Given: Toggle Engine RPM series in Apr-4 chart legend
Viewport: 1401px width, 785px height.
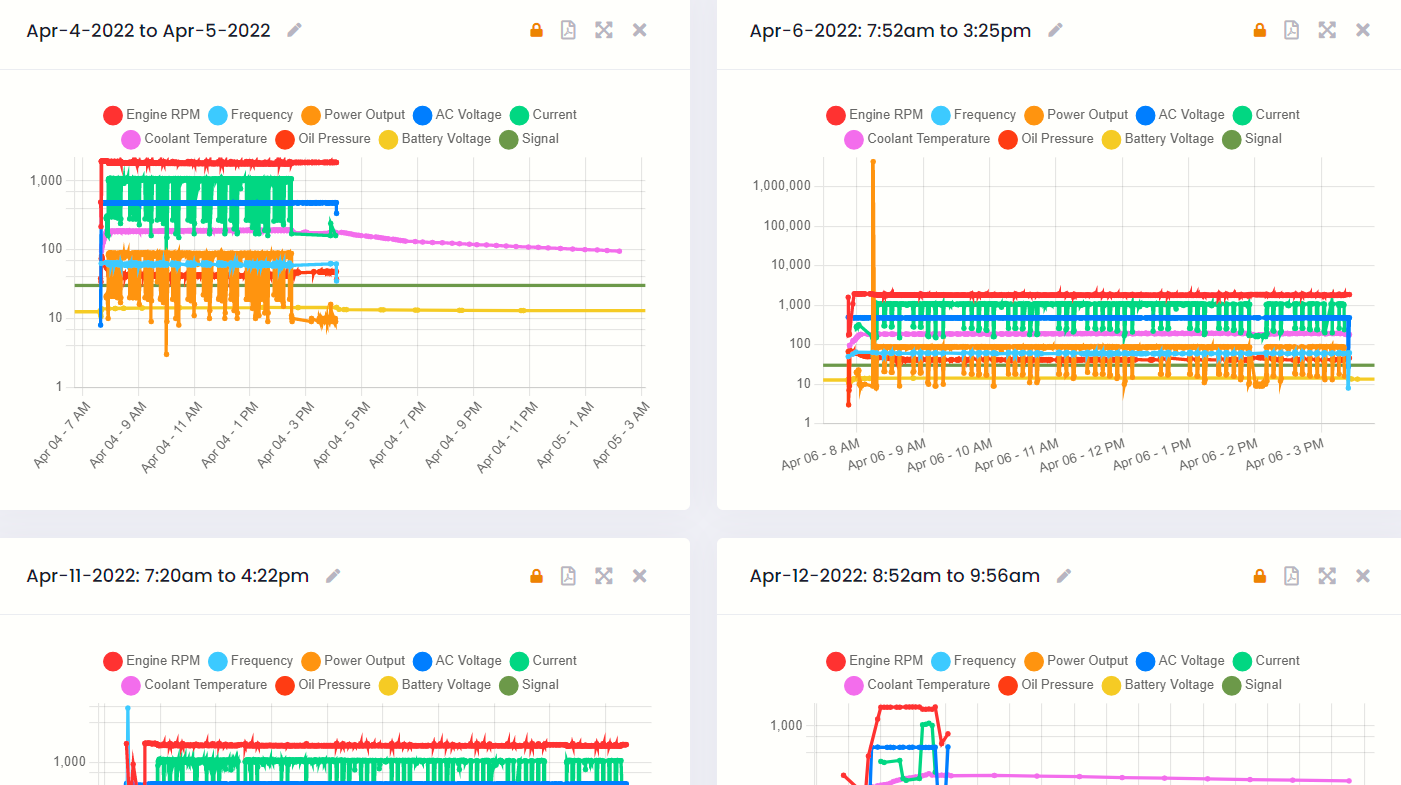Looking at the screenshot, I should coord(151,115).
